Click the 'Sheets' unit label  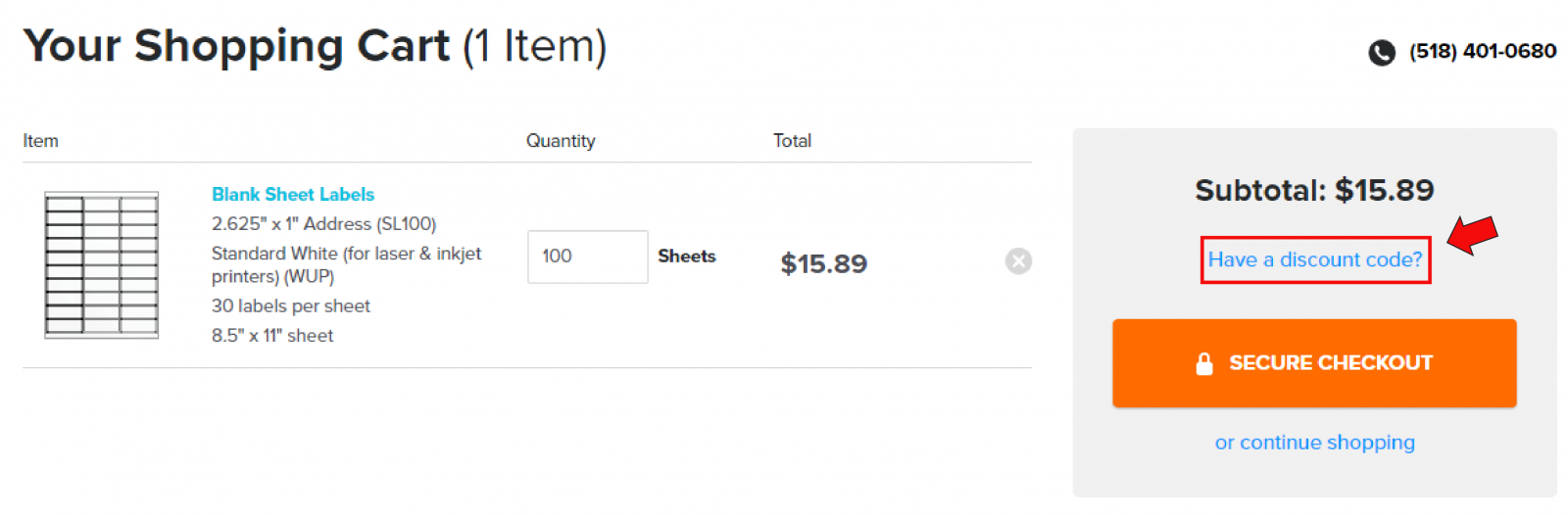(x=686, y=257)
